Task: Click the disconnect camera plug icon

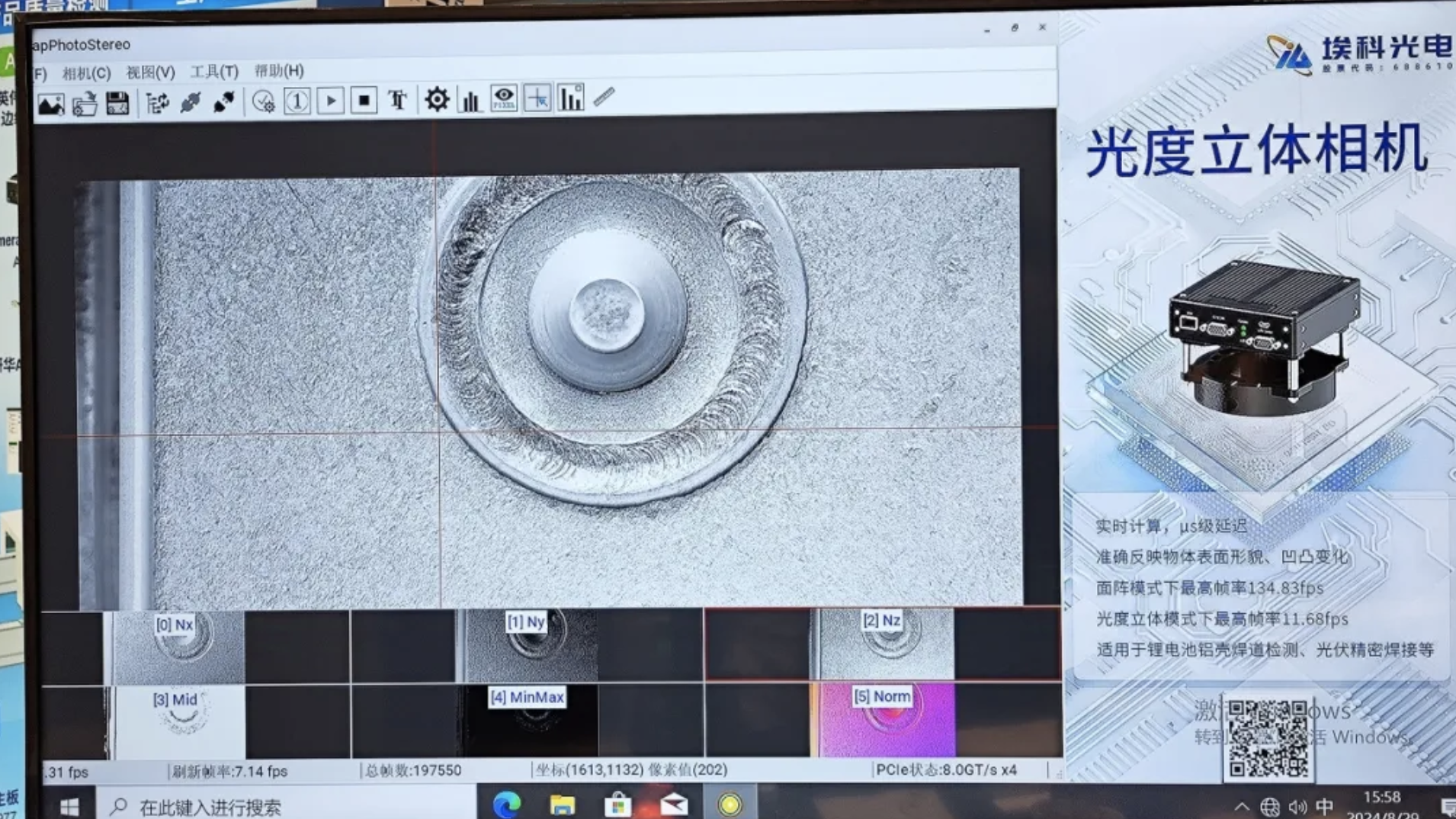Action: (223, 101)
